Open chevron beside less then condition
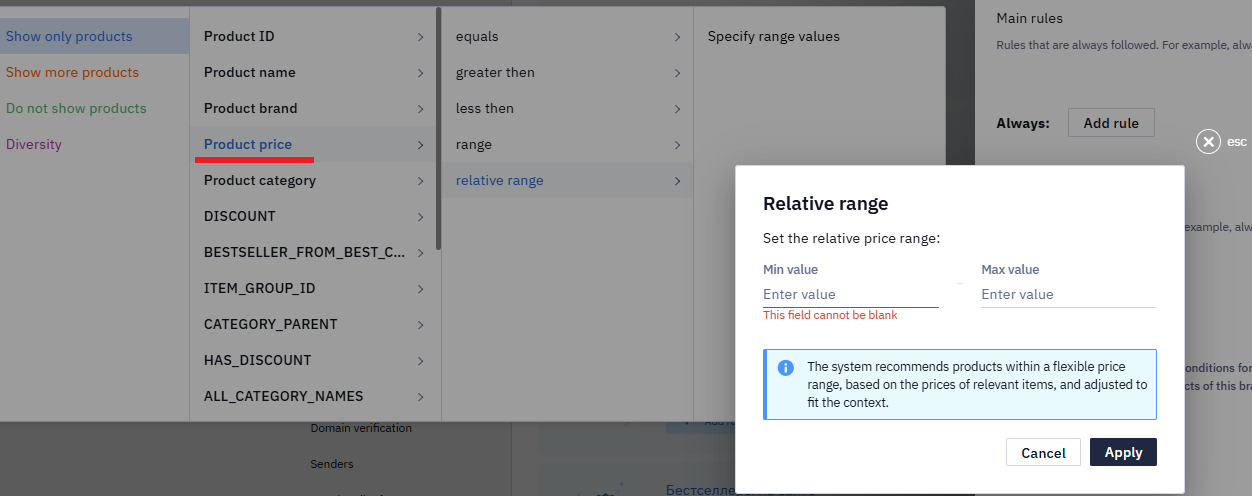Image resolution: width=1252 pixels, height=496 pixels. 677,109
